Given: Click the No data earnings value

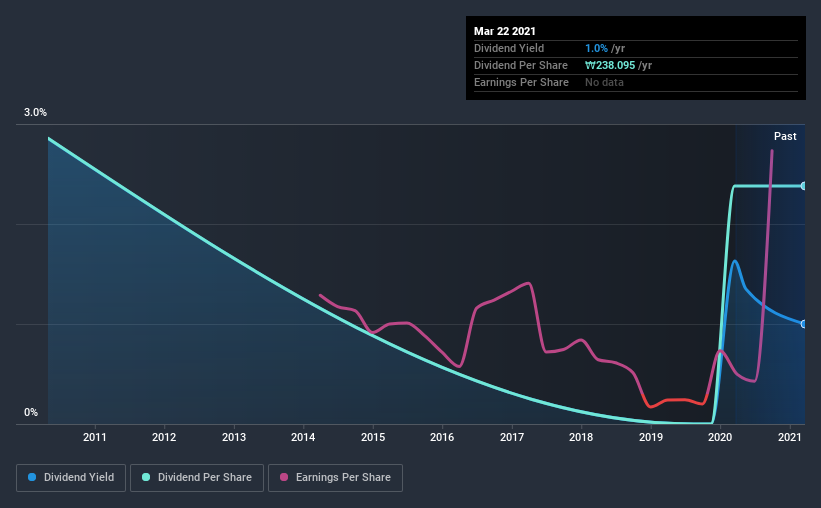Looking at the screenshot, I should pyautogui.click(x=604, y=82).
